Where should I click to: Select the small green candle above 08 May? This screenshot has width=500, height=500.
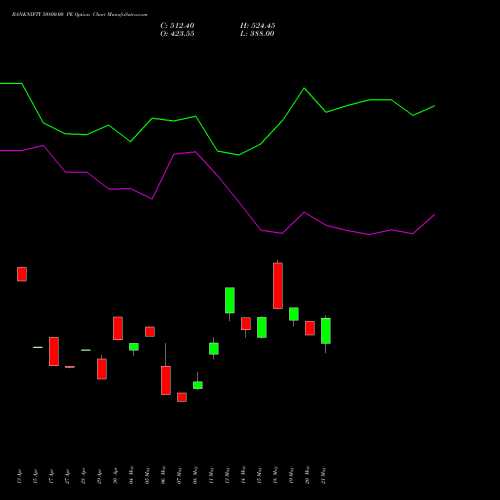coord(198,385)
